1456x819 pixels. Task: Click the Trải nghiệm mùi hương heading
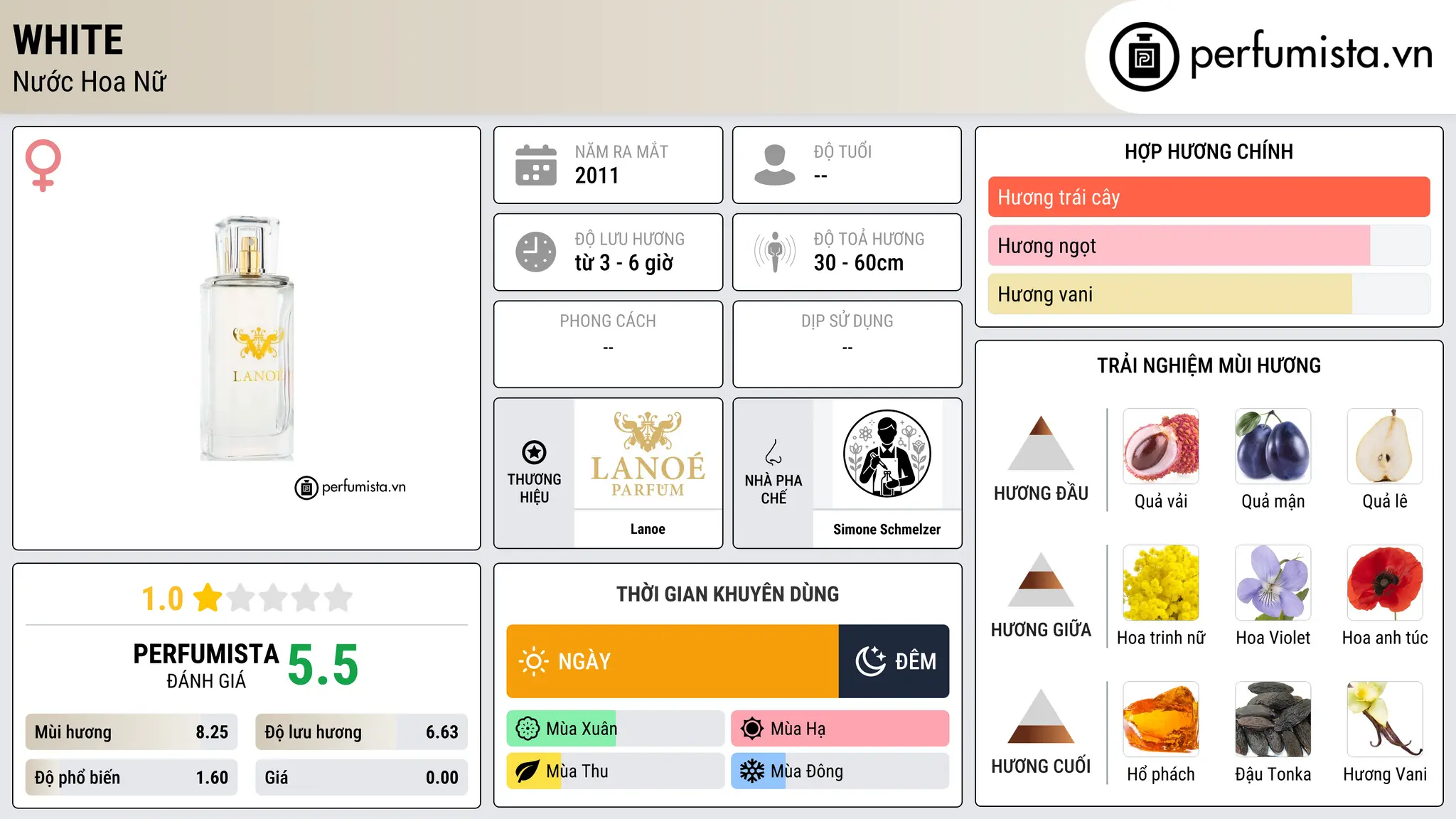[x=1209, y=365]
